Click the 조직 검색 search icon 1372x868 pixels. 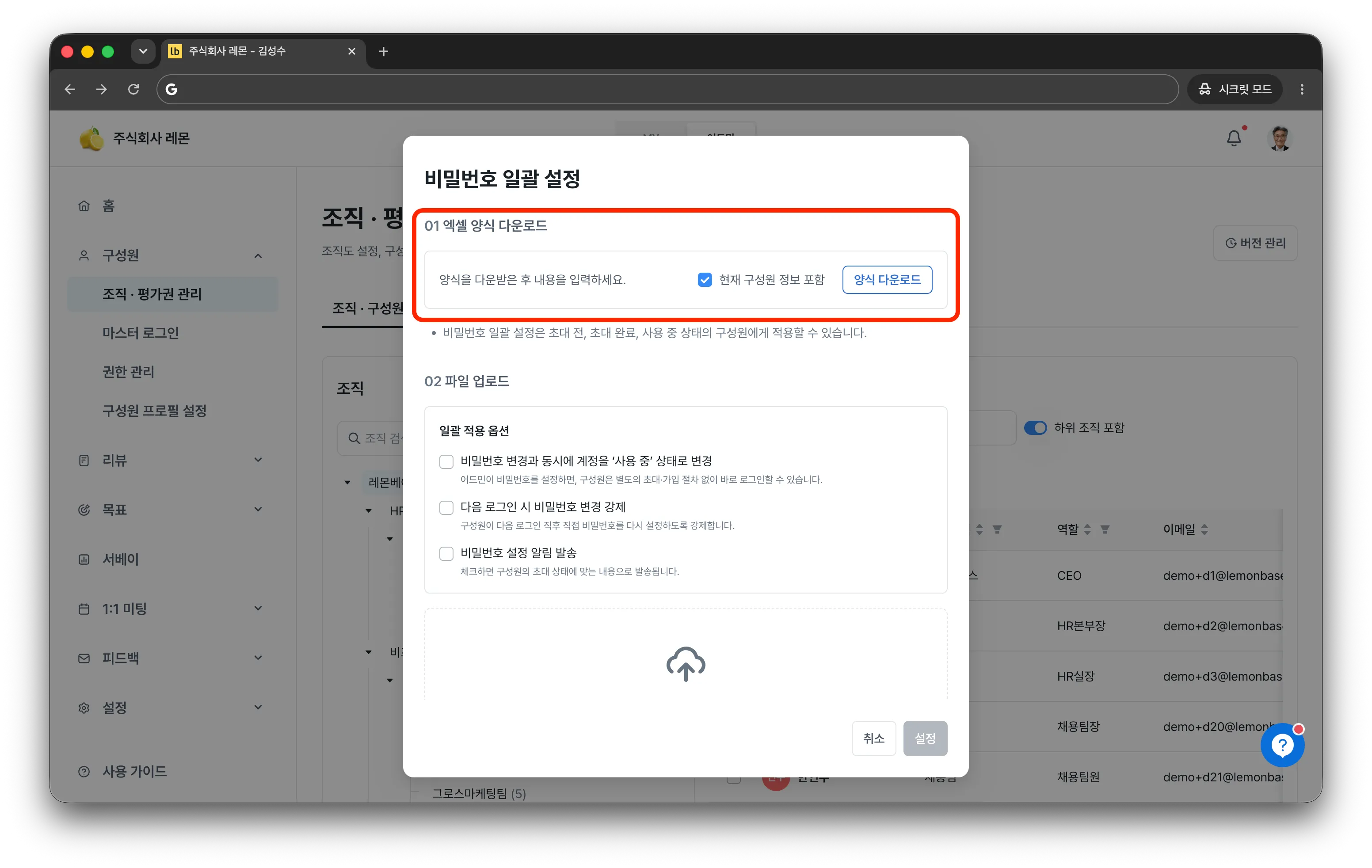354,438
